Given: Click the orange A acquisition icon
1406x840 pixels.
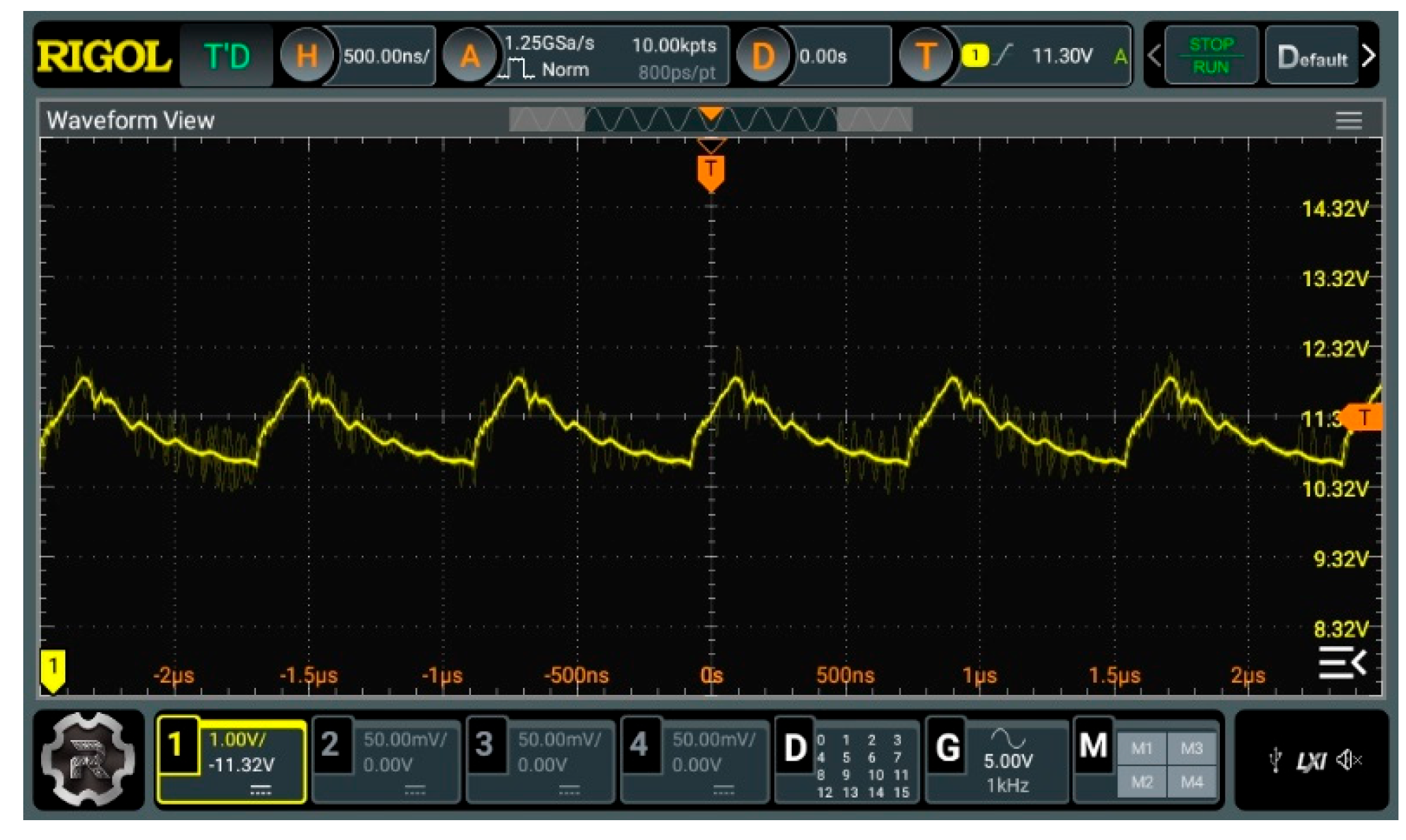Looking at the screenshot, I should tap(470, 55).
